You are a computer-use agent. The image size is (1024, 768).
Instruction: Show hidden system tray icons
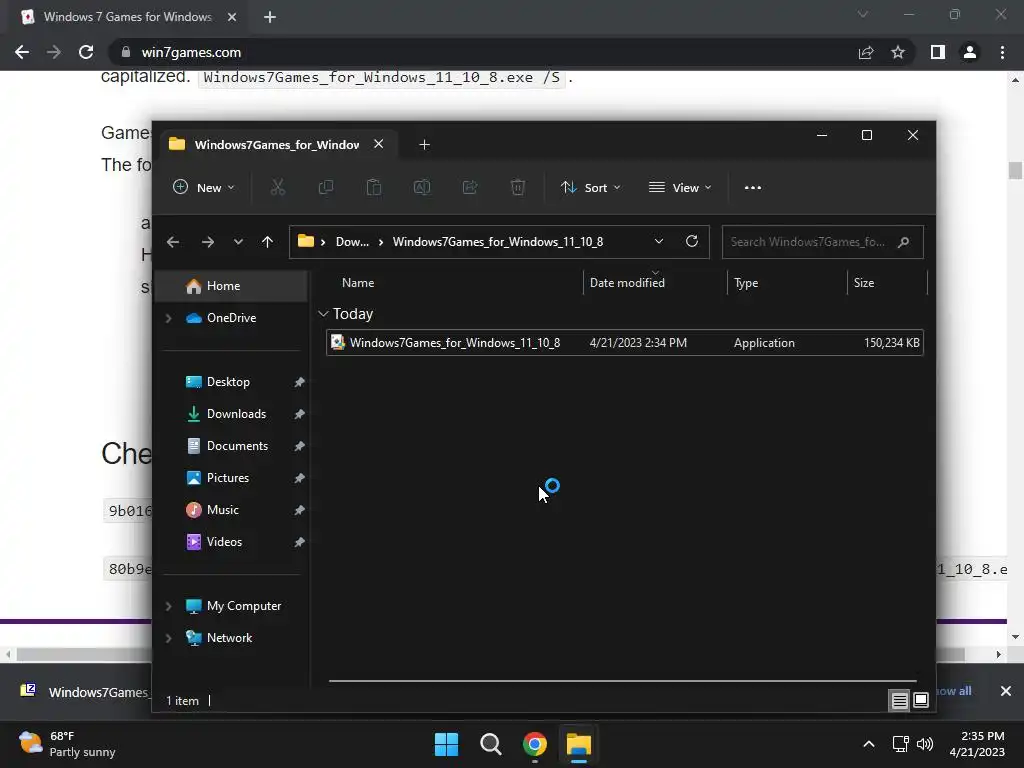[x=869, y=744]
